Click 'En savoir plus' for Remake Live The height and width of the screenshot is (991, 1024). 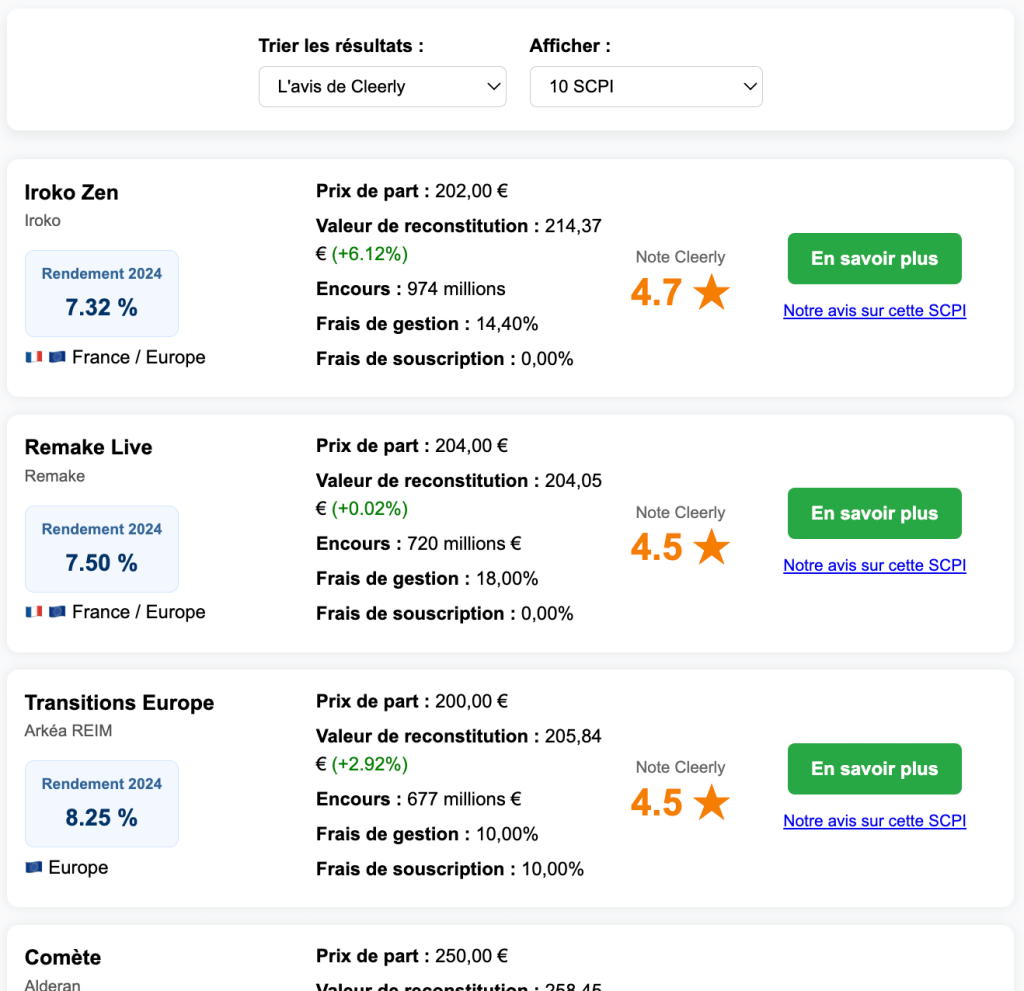coord(874,513)
